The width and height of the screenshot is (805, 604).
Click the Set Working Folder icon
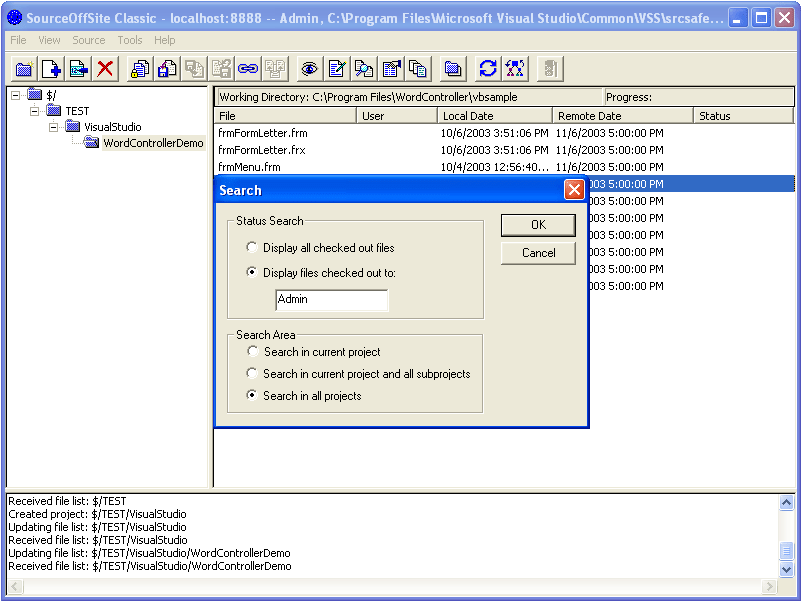pos(453,69)
